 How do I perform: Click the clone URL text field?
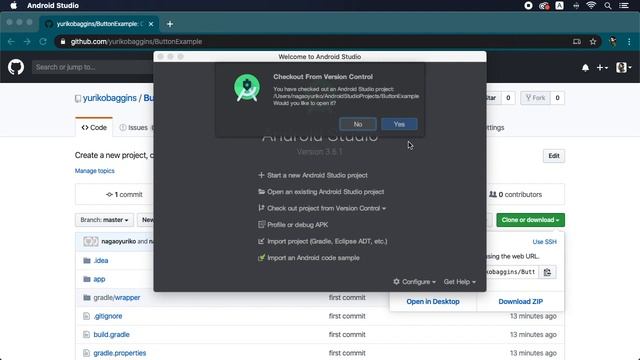pyautogui.click(x=513, y=272)
